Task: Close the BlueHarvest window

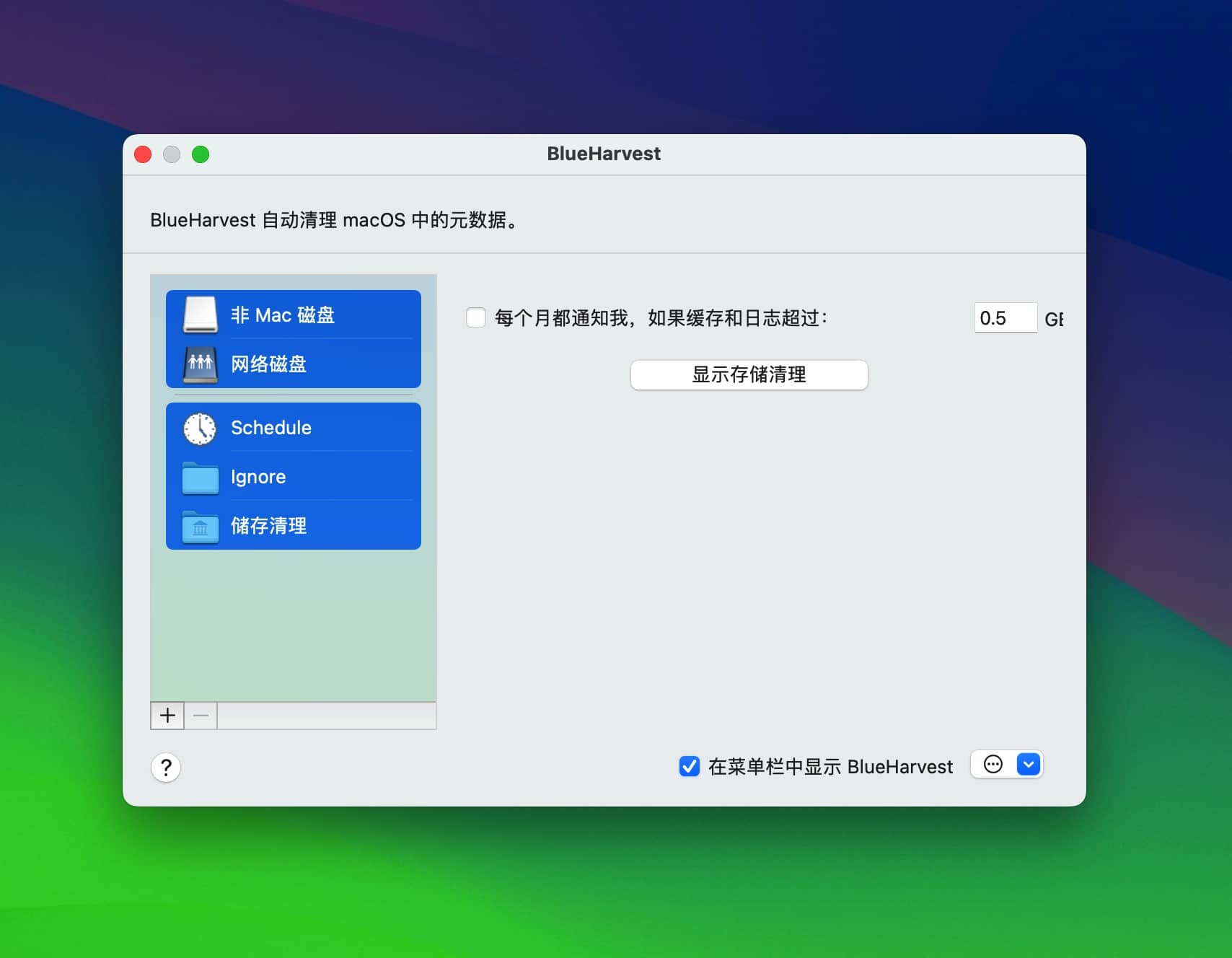Action: 143,154
